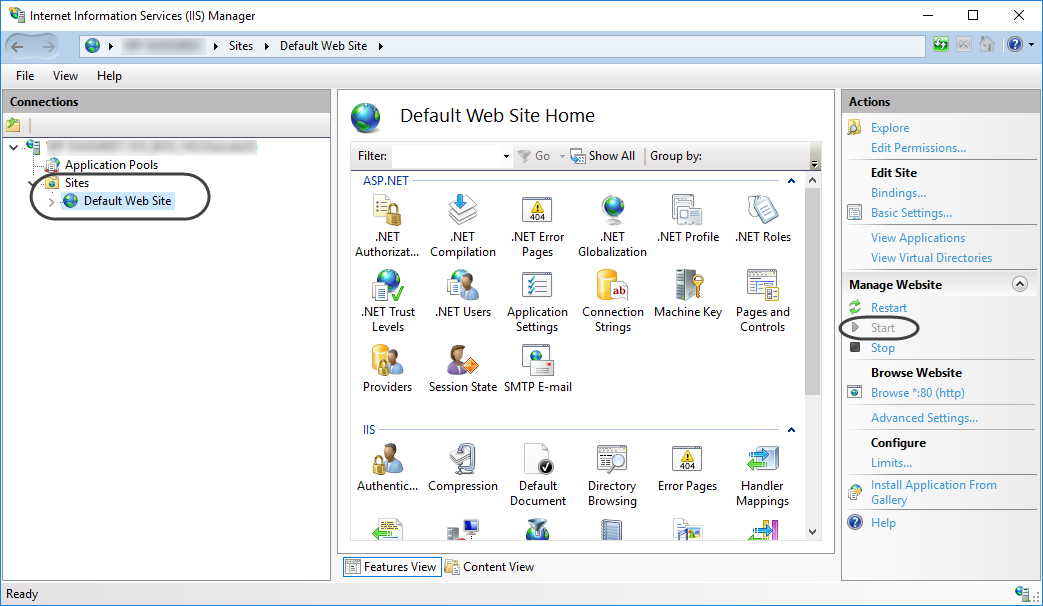Click the Refresh Page toolbar icon
Viewport: 1043px width, 606px height.
[941, 45]
